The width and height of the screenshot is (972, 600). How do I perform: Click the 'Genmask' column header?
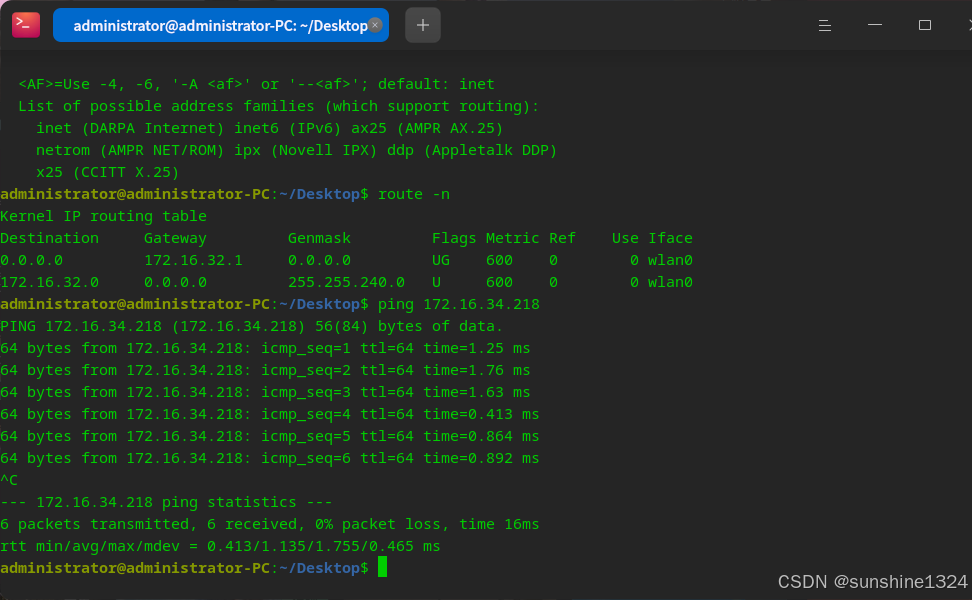pos(319,238)
